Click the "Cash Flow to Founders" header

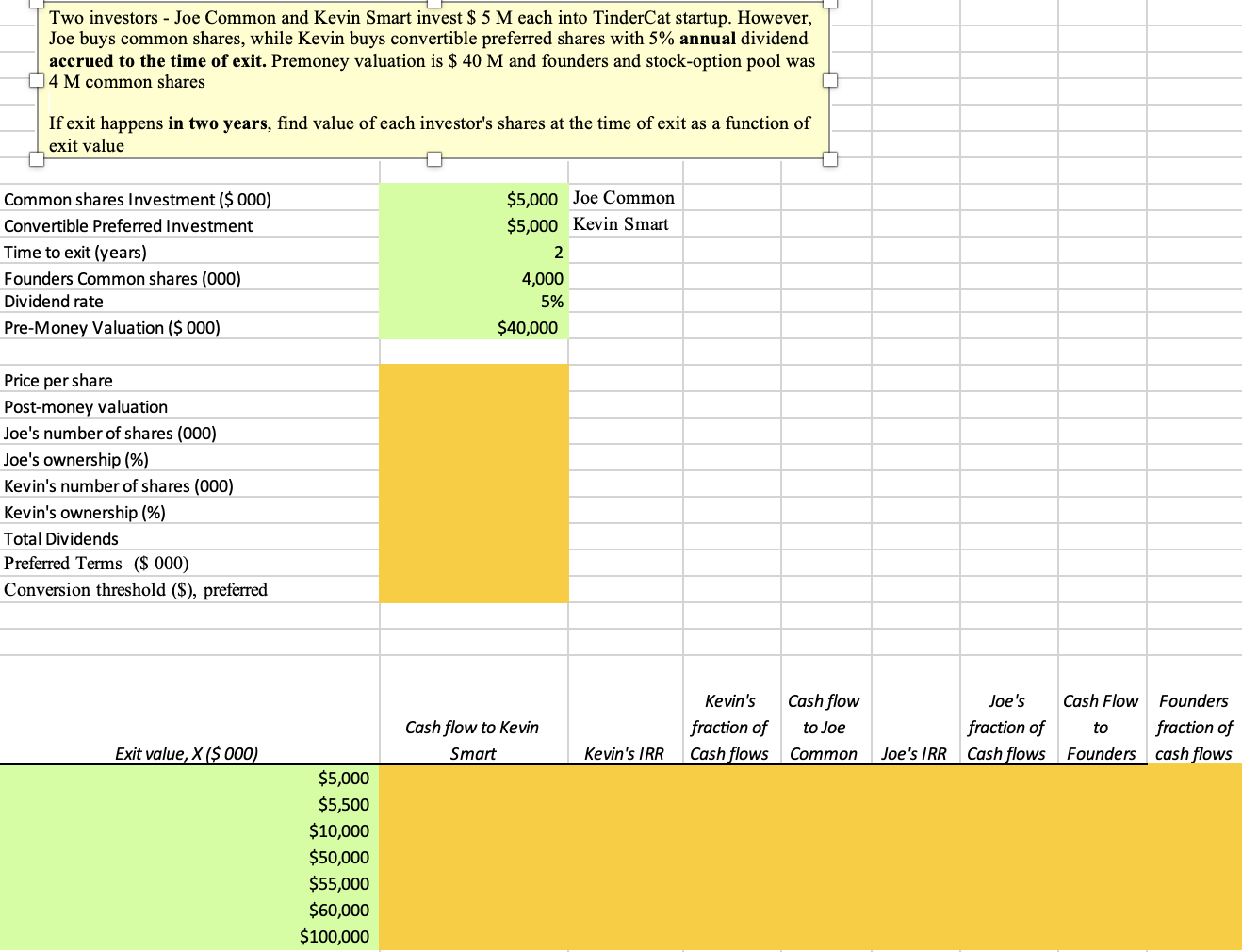click(1101, 728)
